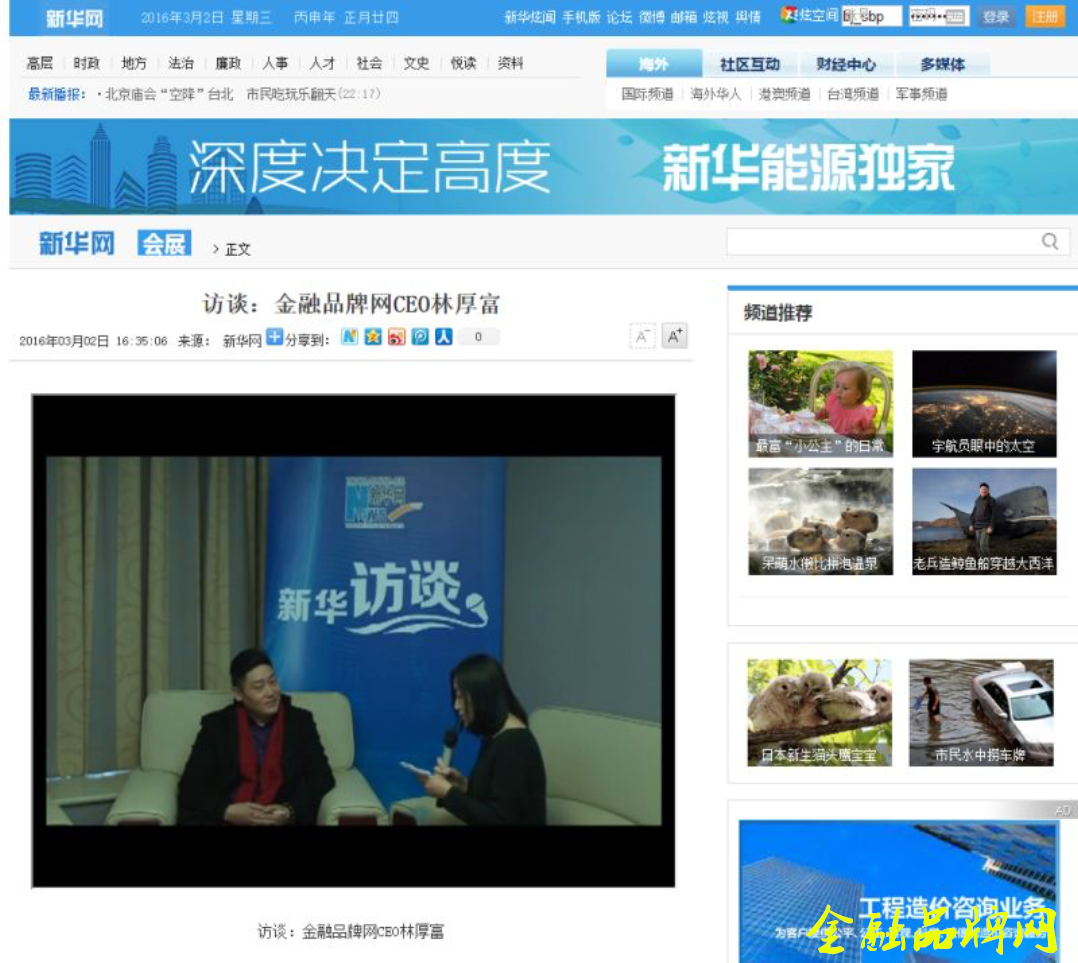Share to Tencent Weibo icon
Image resolution: width=1078 pixels, height=963 pixels.
click(x=420, y=337)
